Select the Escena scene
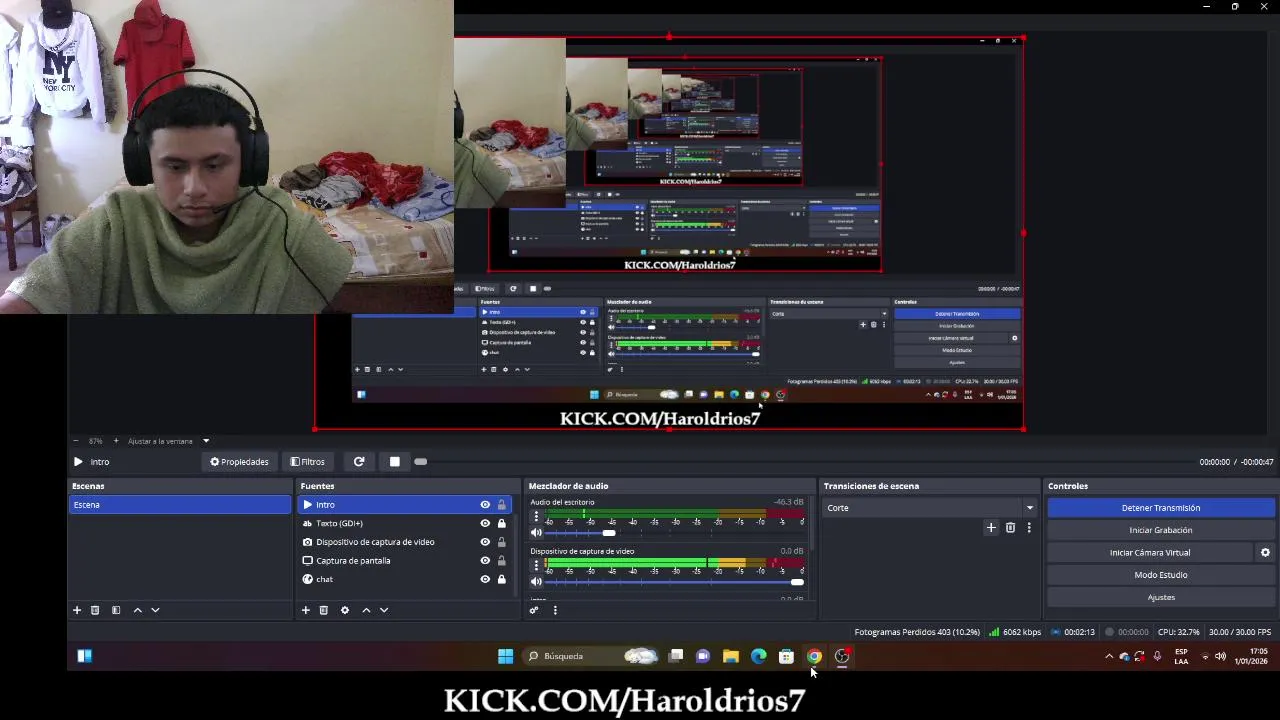1280x720 pixels. click(180, 505)
